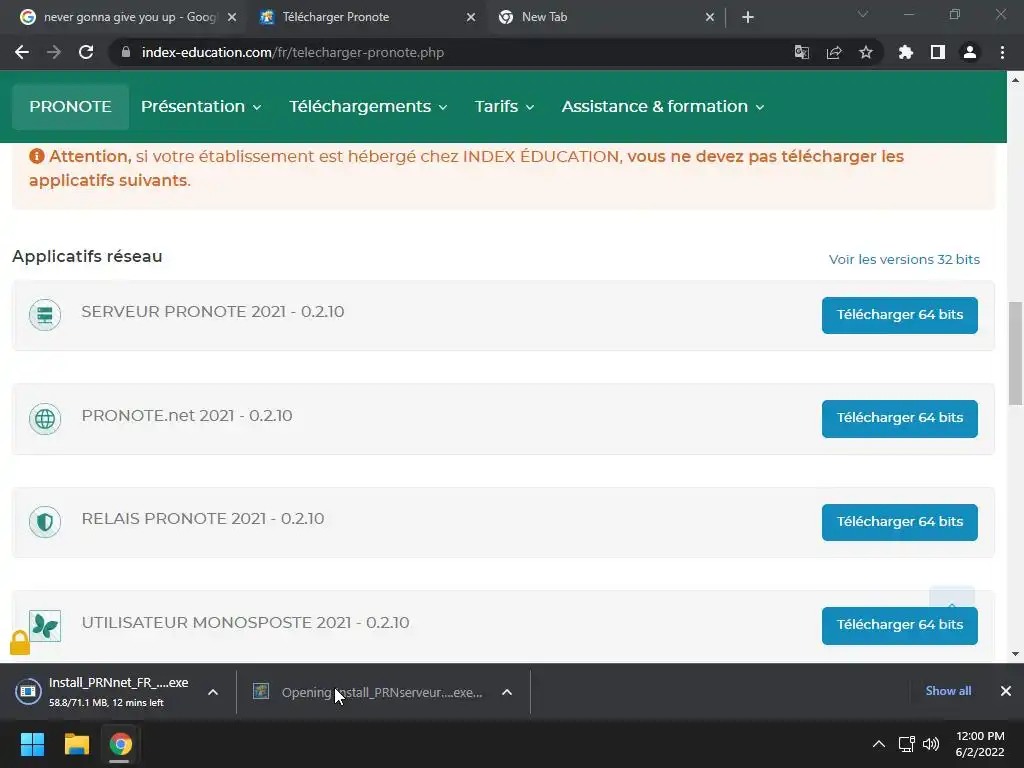Open Windows Start menu
1024x768 pixels.
point(32,744)
